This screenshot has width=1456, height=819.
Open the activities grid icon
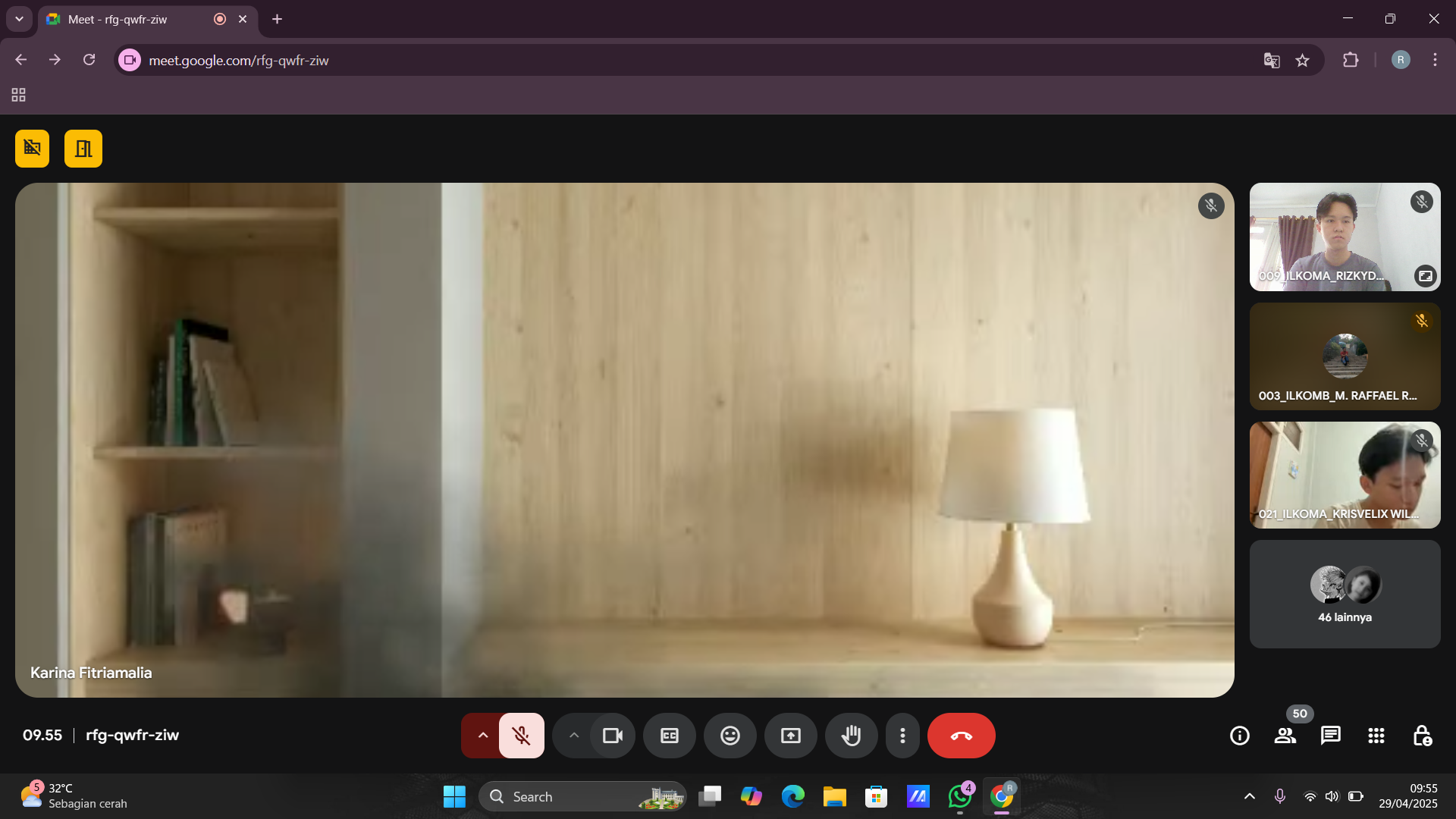click(x=1376, y=736)
